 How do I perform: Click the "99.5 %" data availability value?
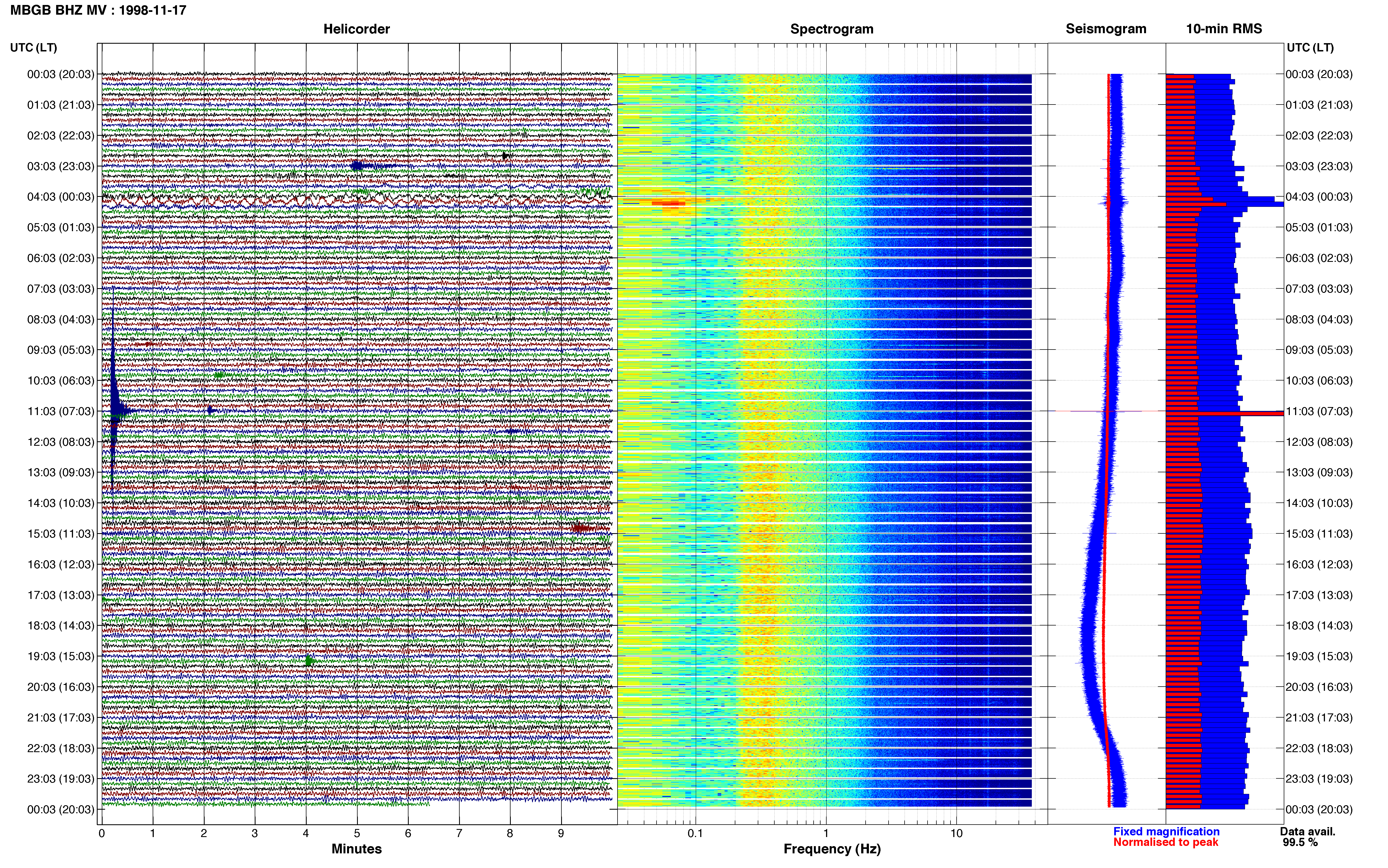click(1300, 842)
